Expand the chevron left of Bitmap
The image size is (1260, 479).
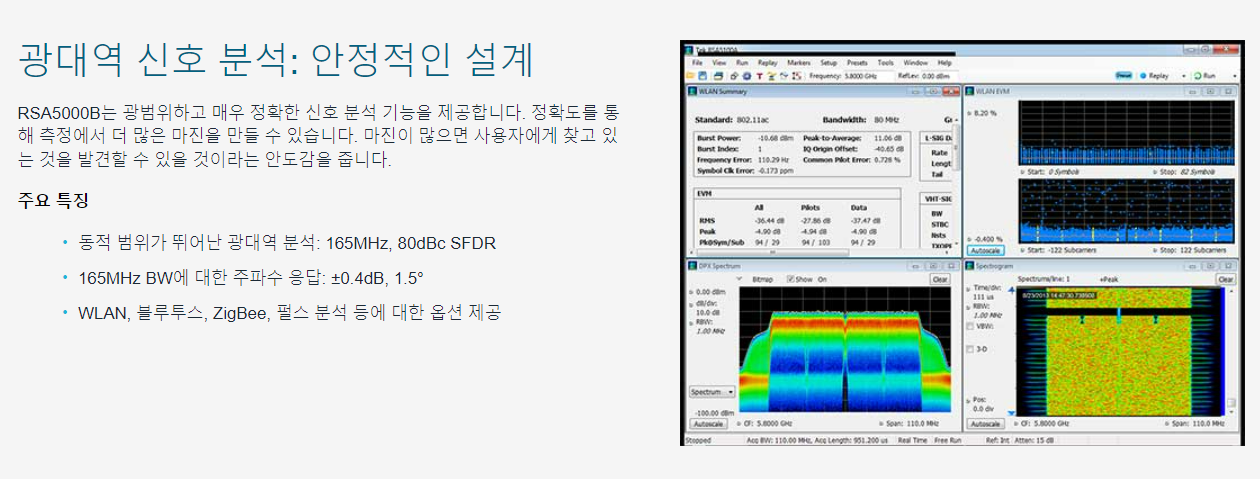pyautogui.click(x=739, y=279)
